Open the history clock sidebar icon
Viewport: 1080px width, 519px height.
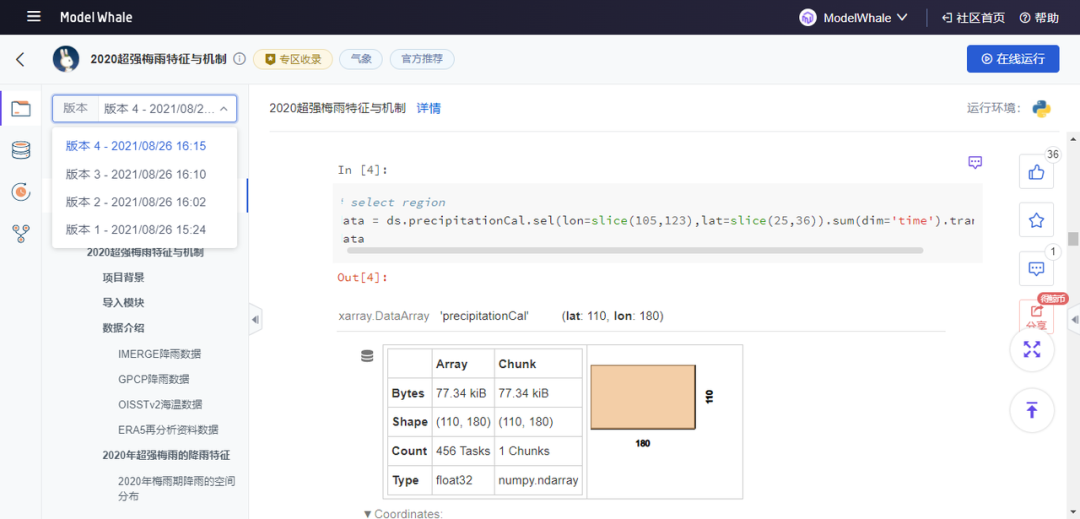[21, 192]
